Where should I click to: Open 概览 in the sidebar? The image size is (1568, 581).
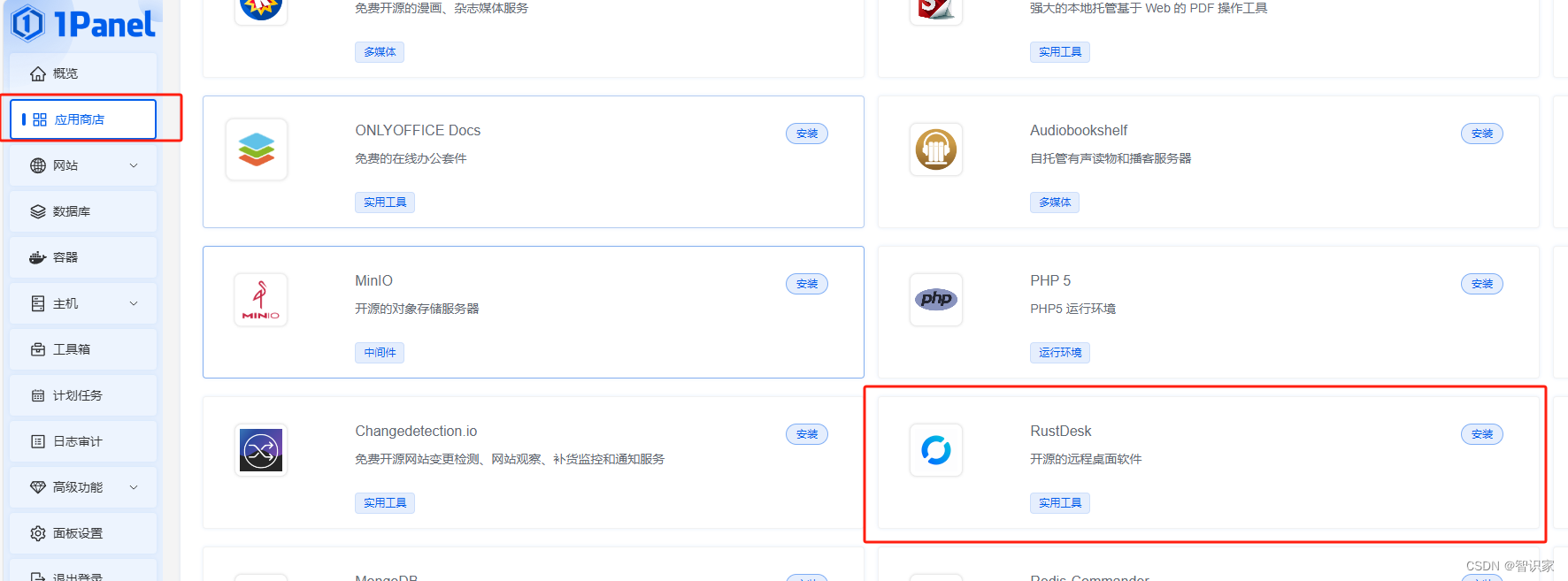[x=83, y=73]
